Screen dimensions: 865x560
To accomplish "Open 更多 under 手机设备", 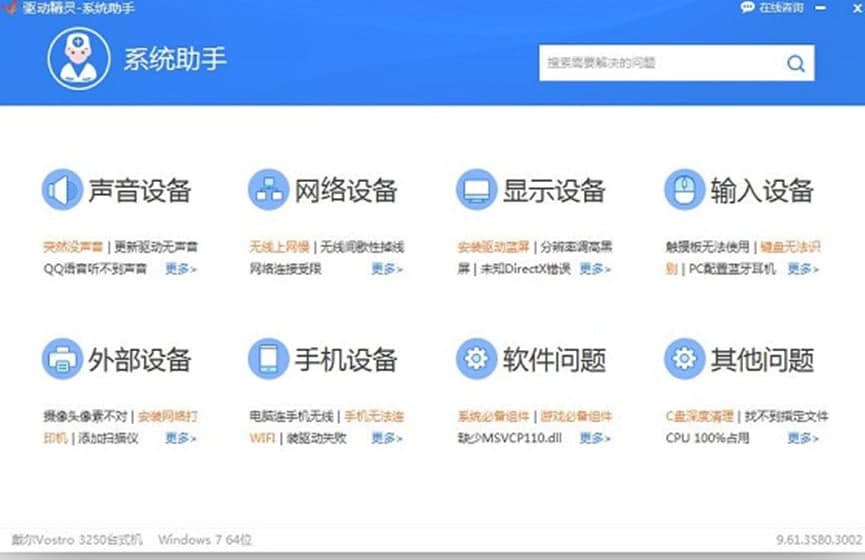I will click(387, 438).
